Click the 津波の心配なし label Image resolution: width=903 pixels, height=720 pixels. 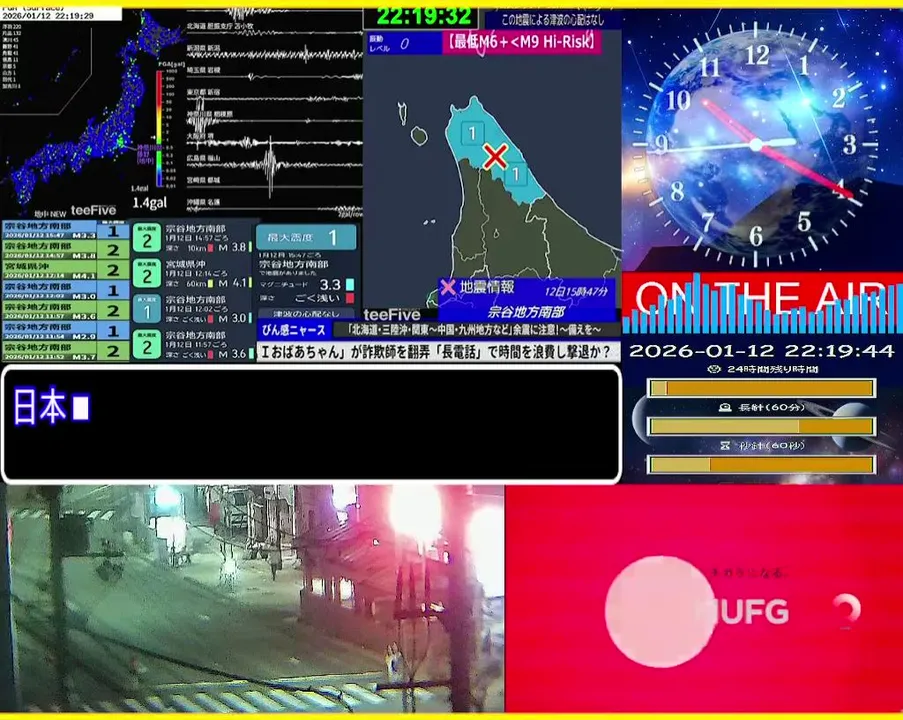tap(306, 314)
